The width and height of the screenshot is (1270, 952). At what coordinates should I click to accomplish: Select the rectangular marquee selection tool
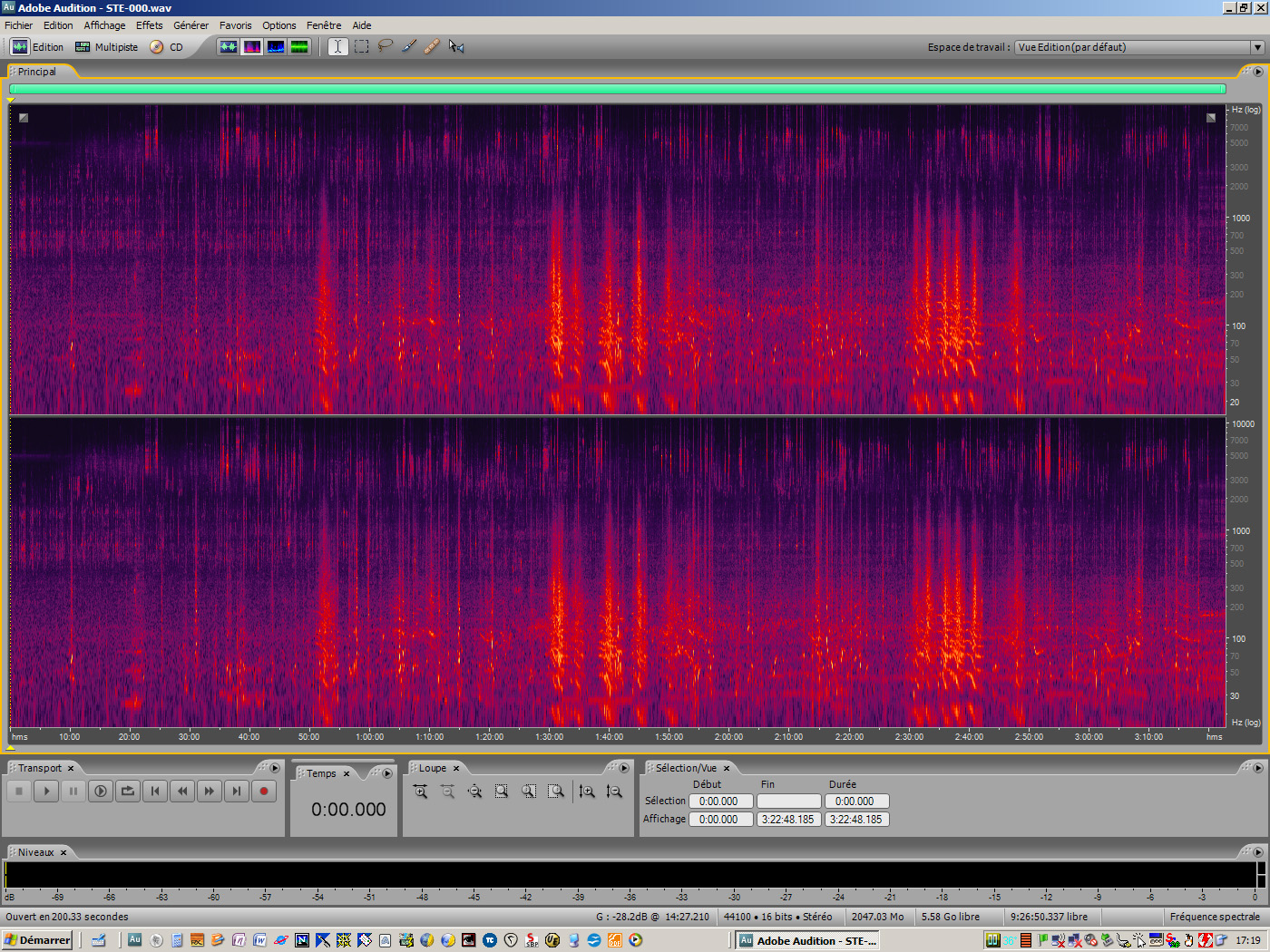coord(360,46)
